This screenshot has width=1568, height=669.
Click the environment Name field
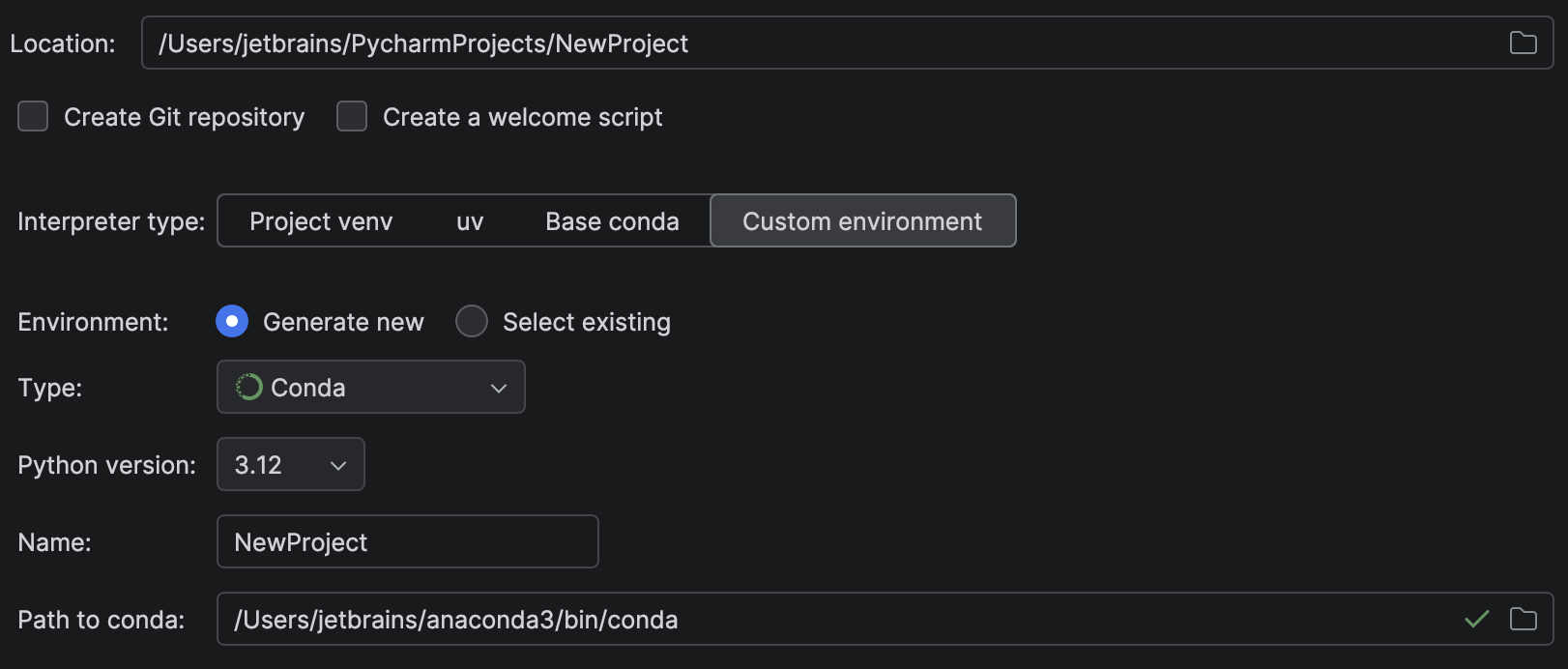pos(406,541)
